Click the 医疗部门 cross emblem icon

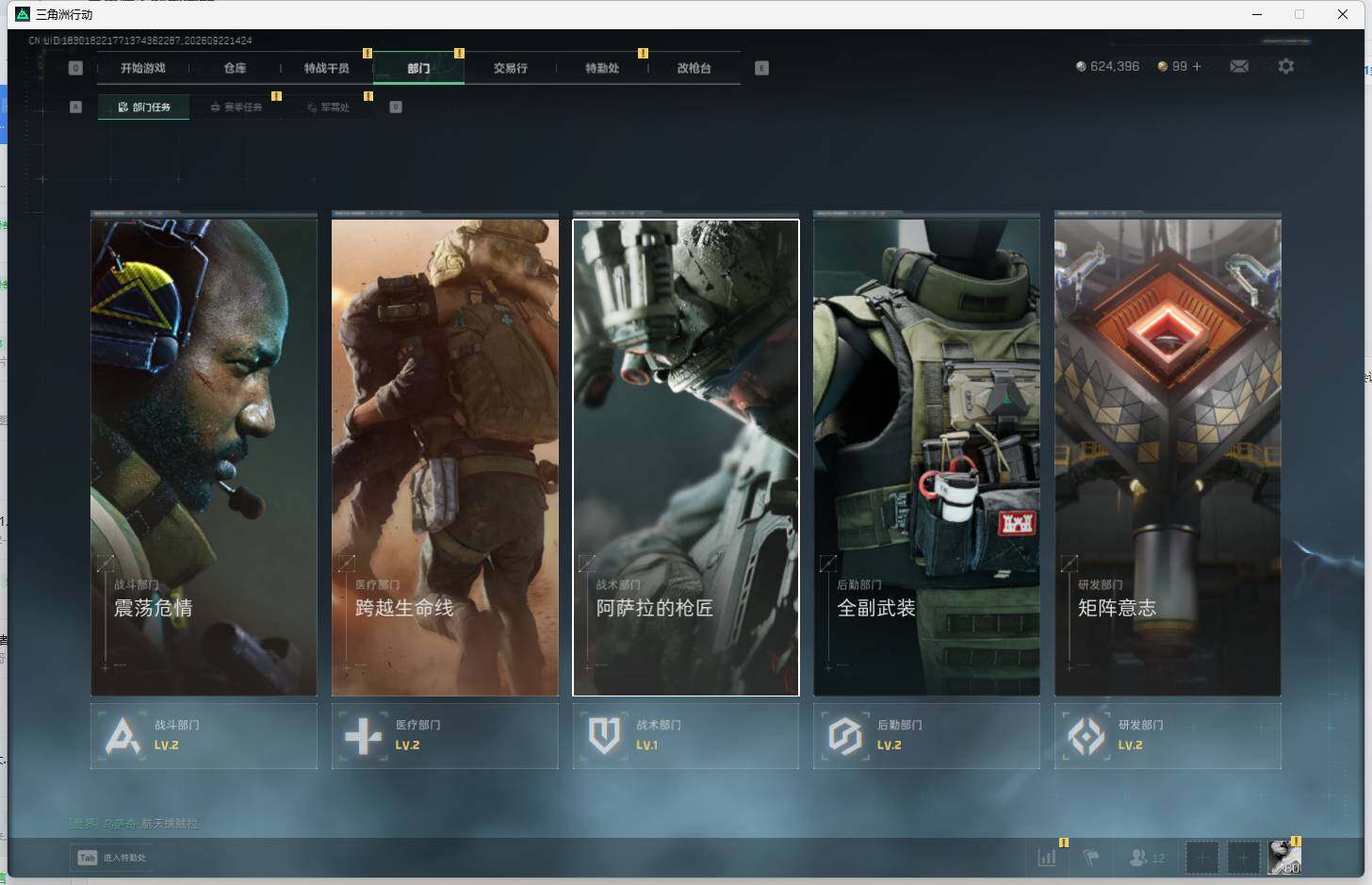click(364, 736)
